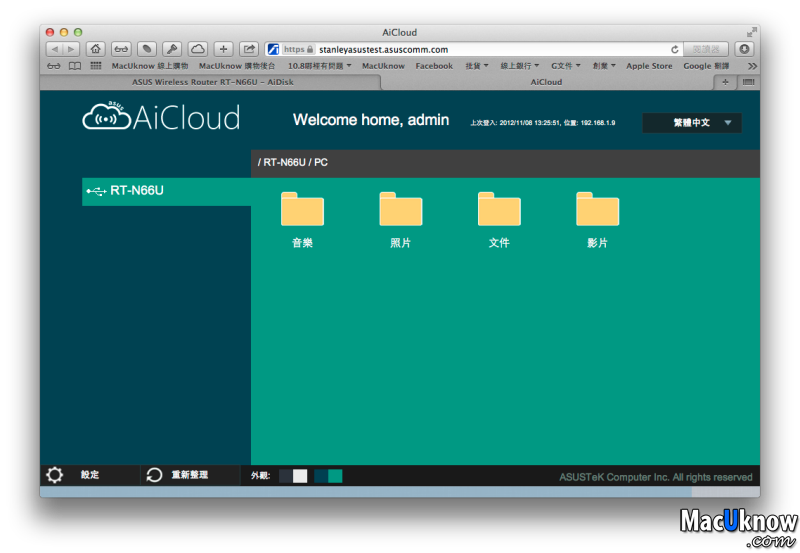Viewport: 800px width, 553px height.
Task: Click the Safari share button
Action: [x=249, y=49]
